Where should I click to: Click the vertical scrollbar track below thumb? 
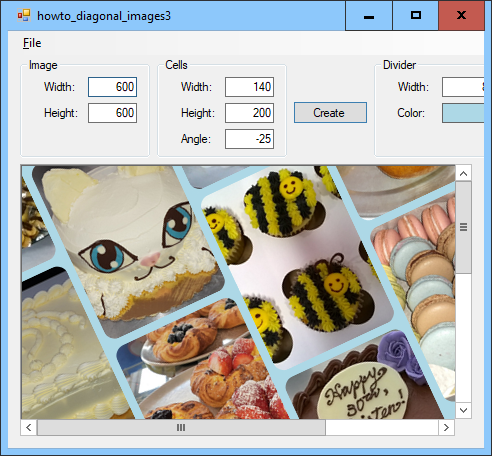(x=463, y=338)
